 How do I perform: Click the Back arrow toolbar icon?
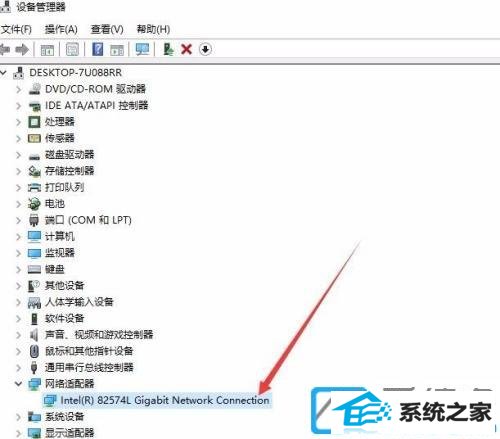click(x=5, y=50)
